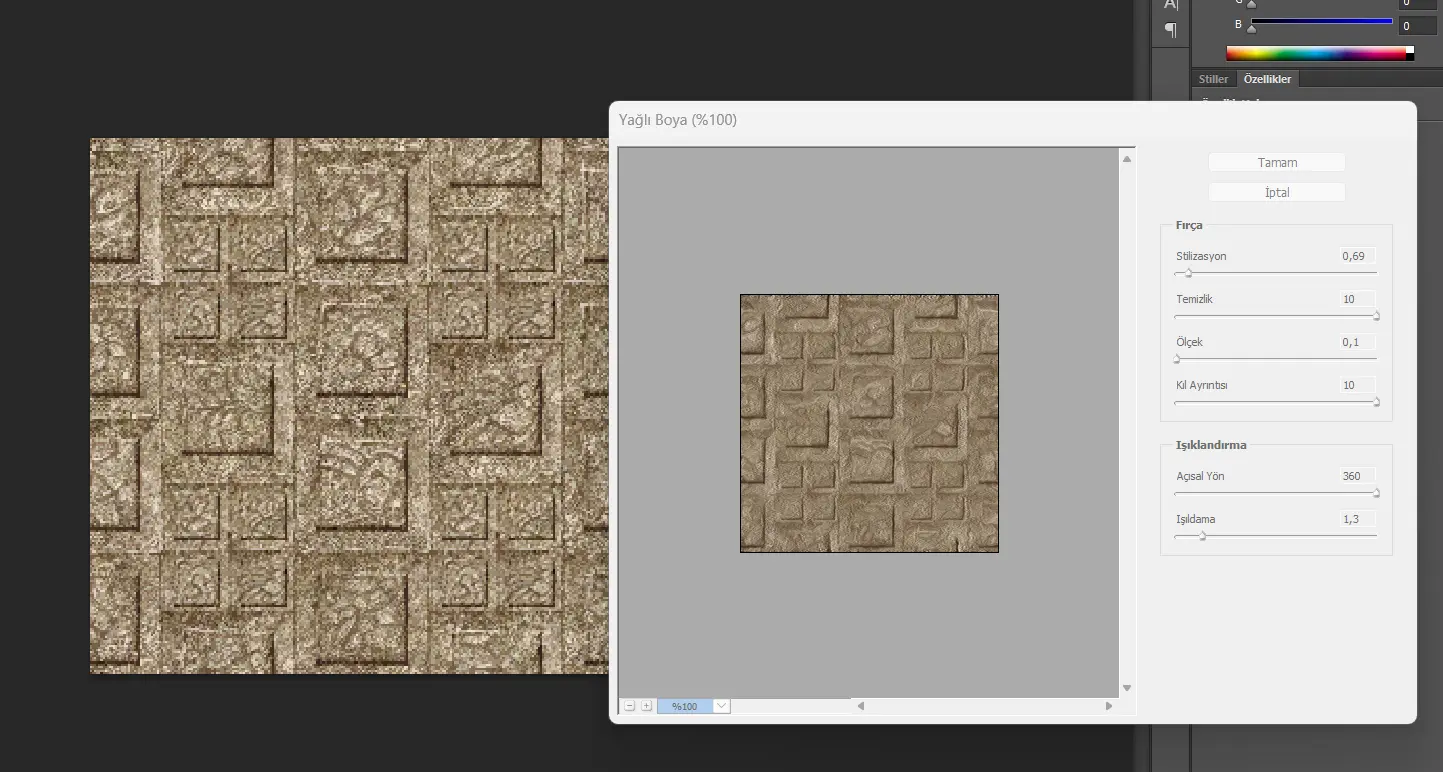This screenshot has height=772, width=1443.
Task: Switch to the Özellikler tab
Action: (1267, 79)
